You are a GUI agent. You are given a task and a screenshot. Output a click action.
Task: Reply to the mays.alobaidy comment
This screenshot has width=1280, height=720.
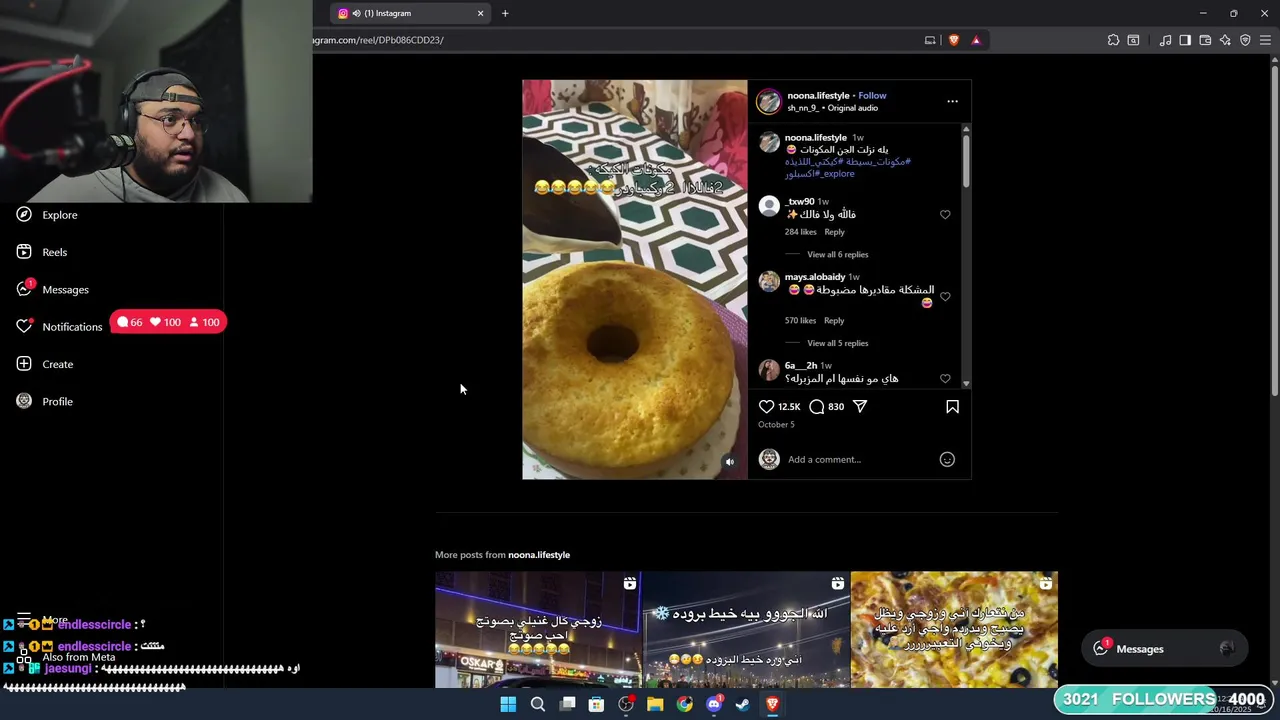click(834, 321)
